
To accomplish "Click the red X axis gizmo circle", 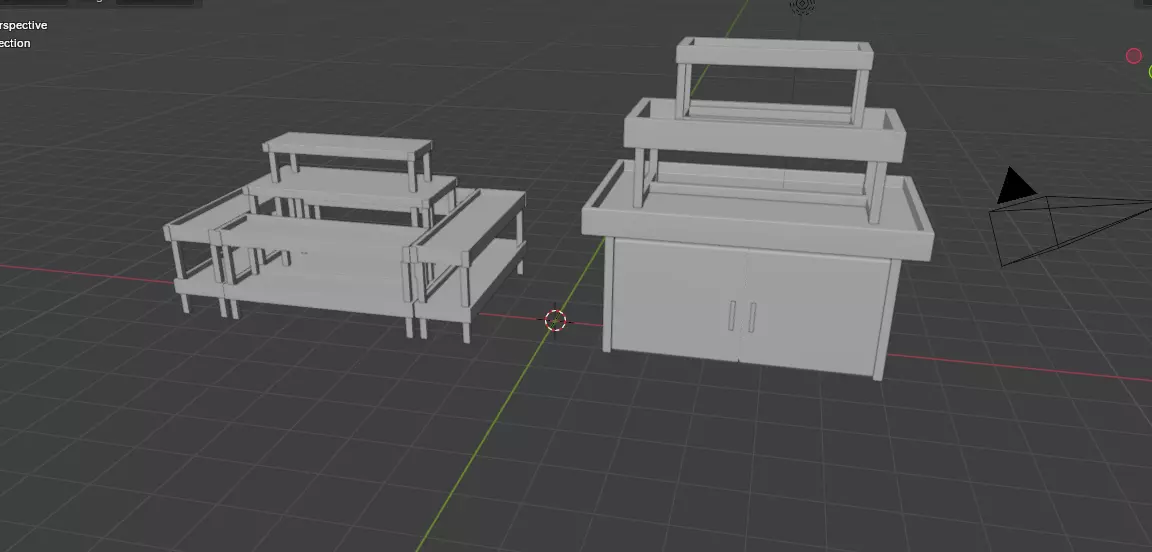I will (x=1134, y=56).
